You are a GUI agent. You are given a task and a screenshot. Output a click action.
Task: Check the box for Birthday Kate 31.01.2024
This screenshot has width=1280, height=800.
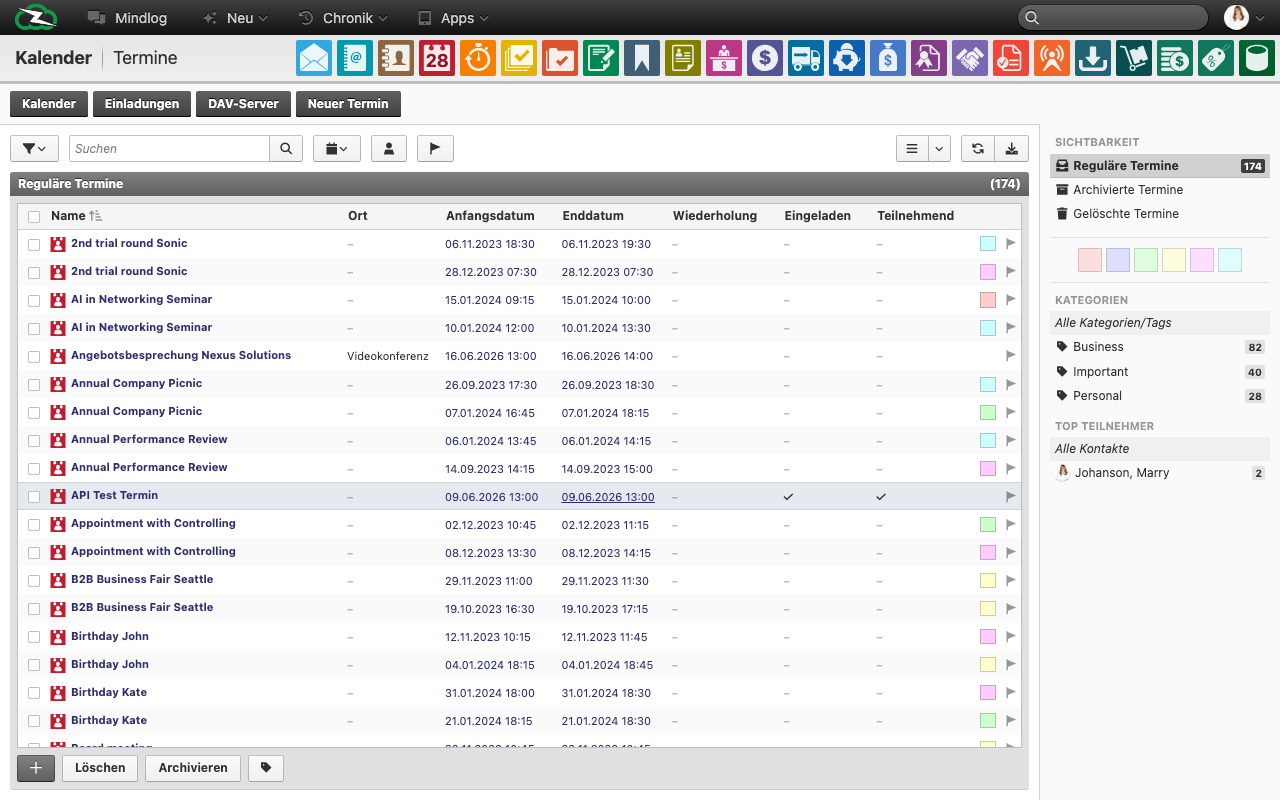coord(34,692)
